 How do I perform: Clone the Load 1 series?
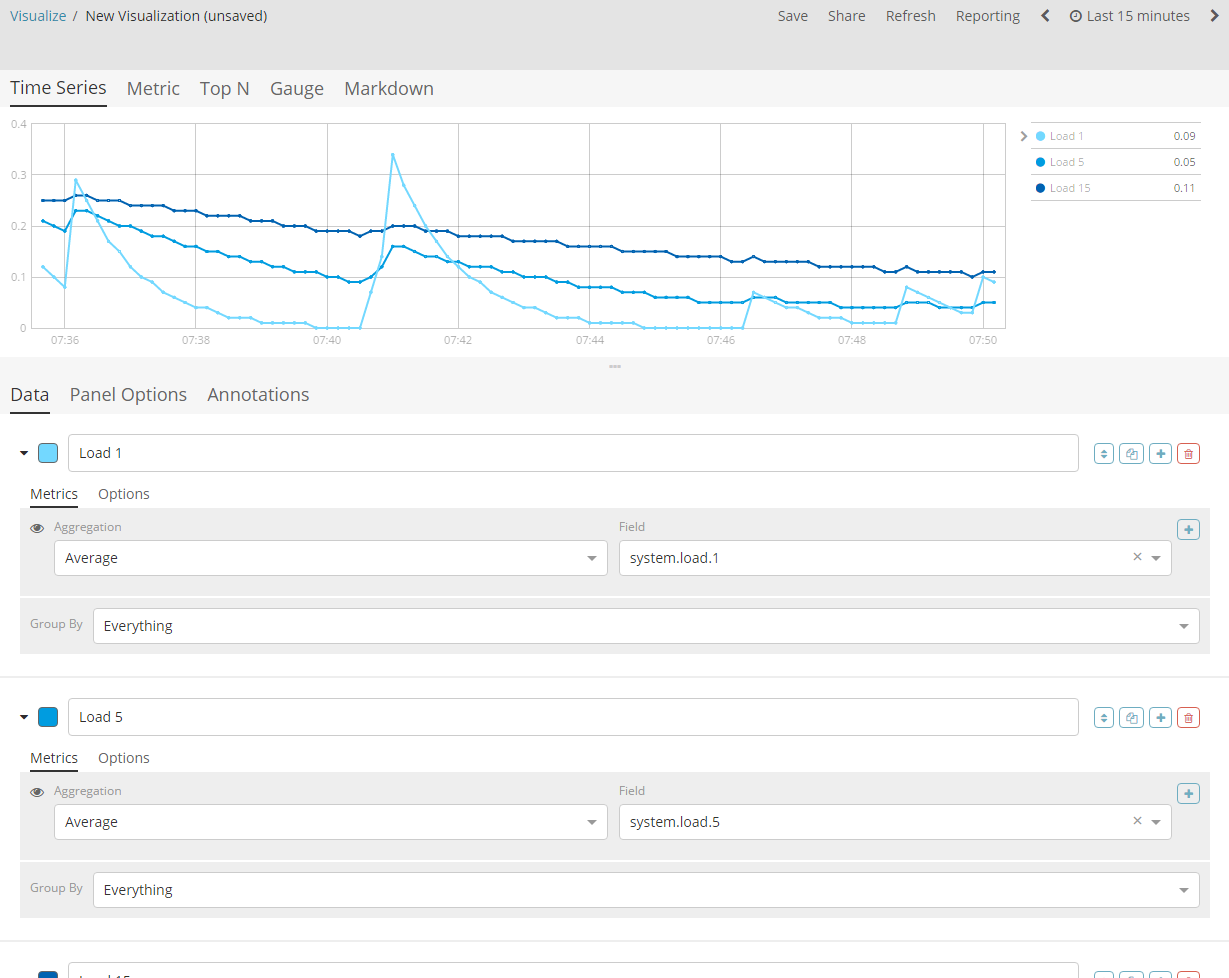pyautogui.click(x=1131, y=453)
